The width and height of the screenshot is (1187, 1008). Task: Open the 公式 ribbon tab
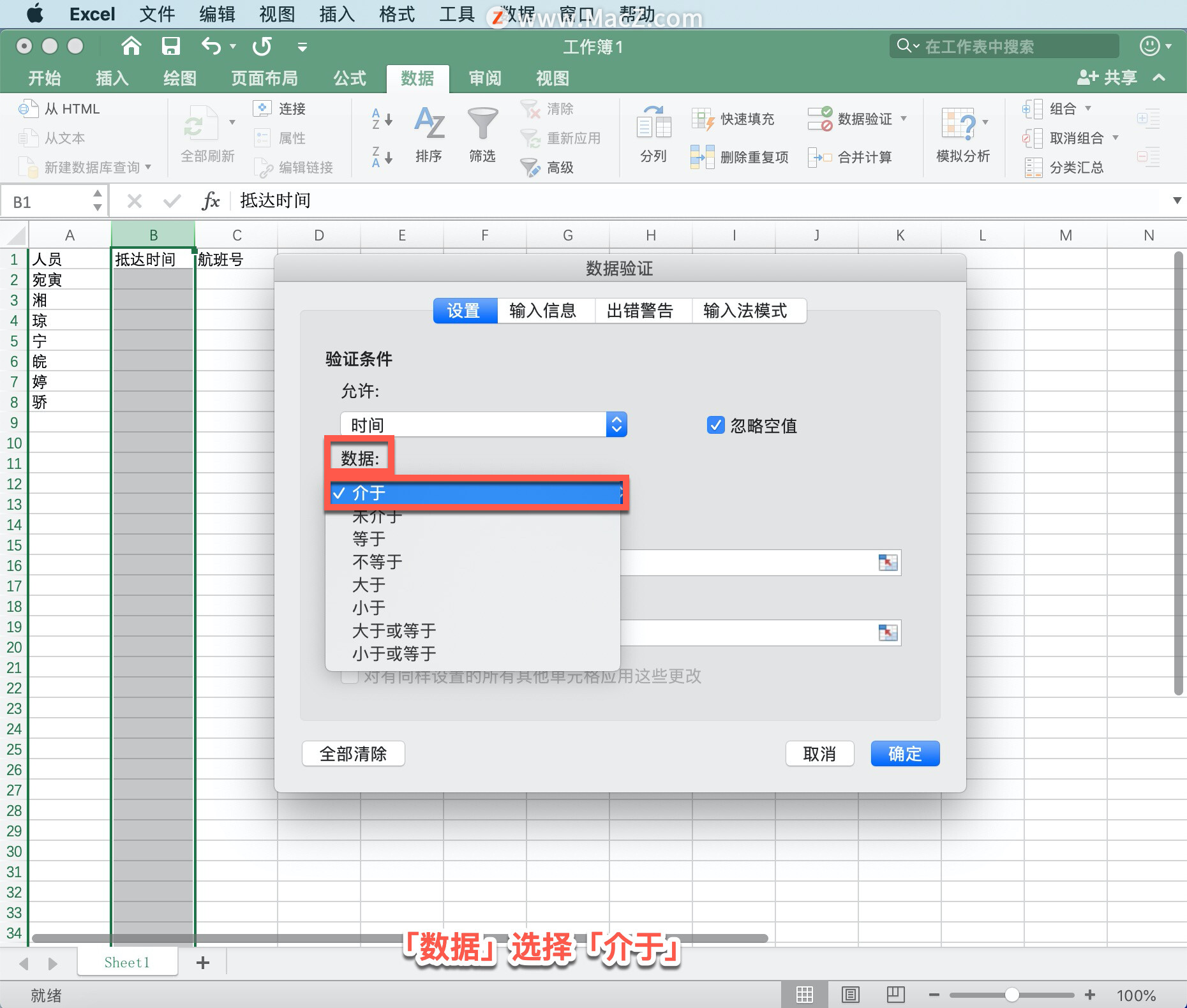pos(350,78)
